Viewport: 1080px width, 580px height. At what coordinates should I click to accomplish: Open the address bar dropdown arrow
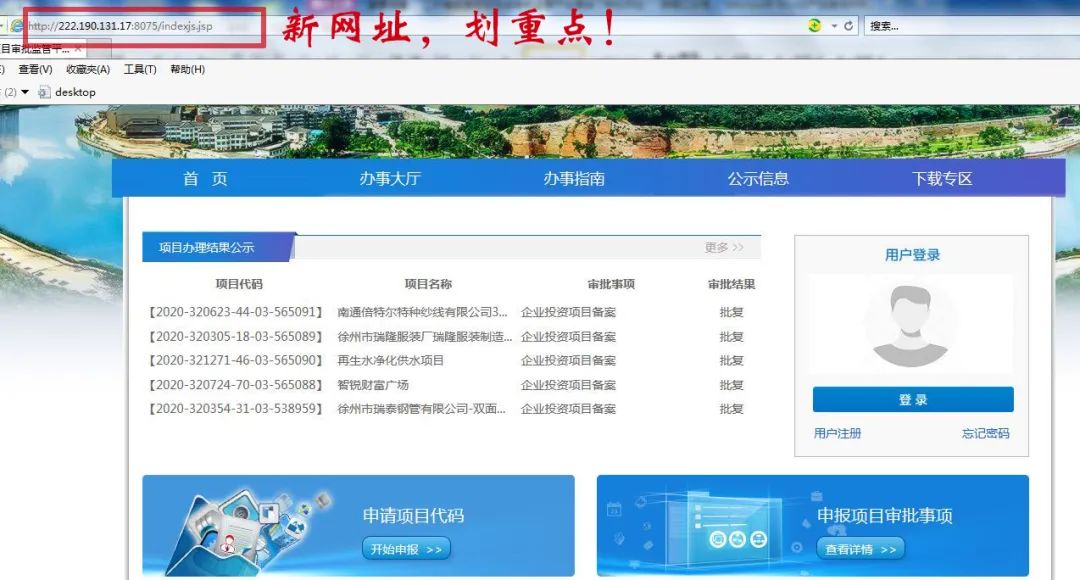834,26
